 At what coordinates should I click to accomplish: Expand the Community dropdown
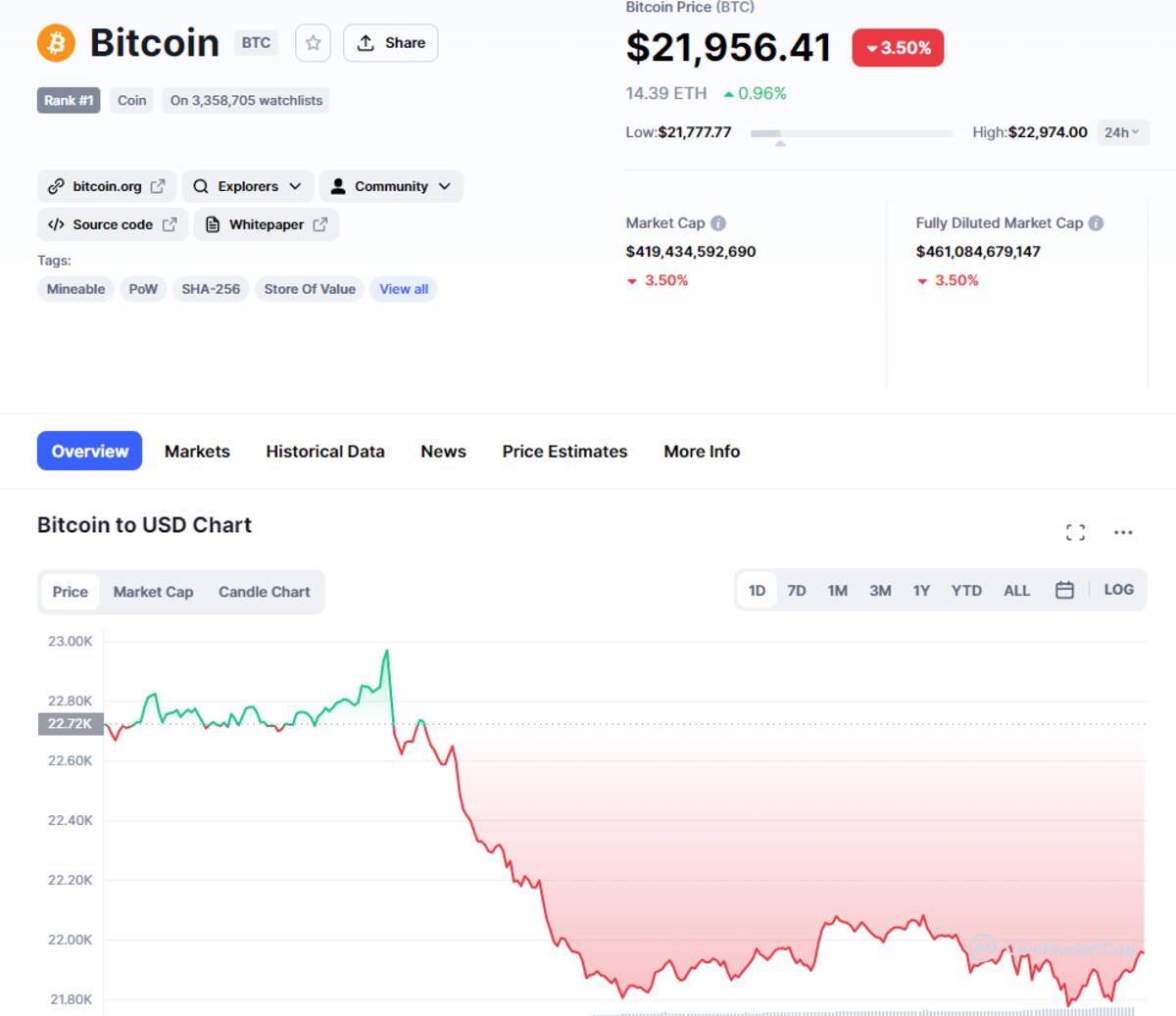(391, 186)
